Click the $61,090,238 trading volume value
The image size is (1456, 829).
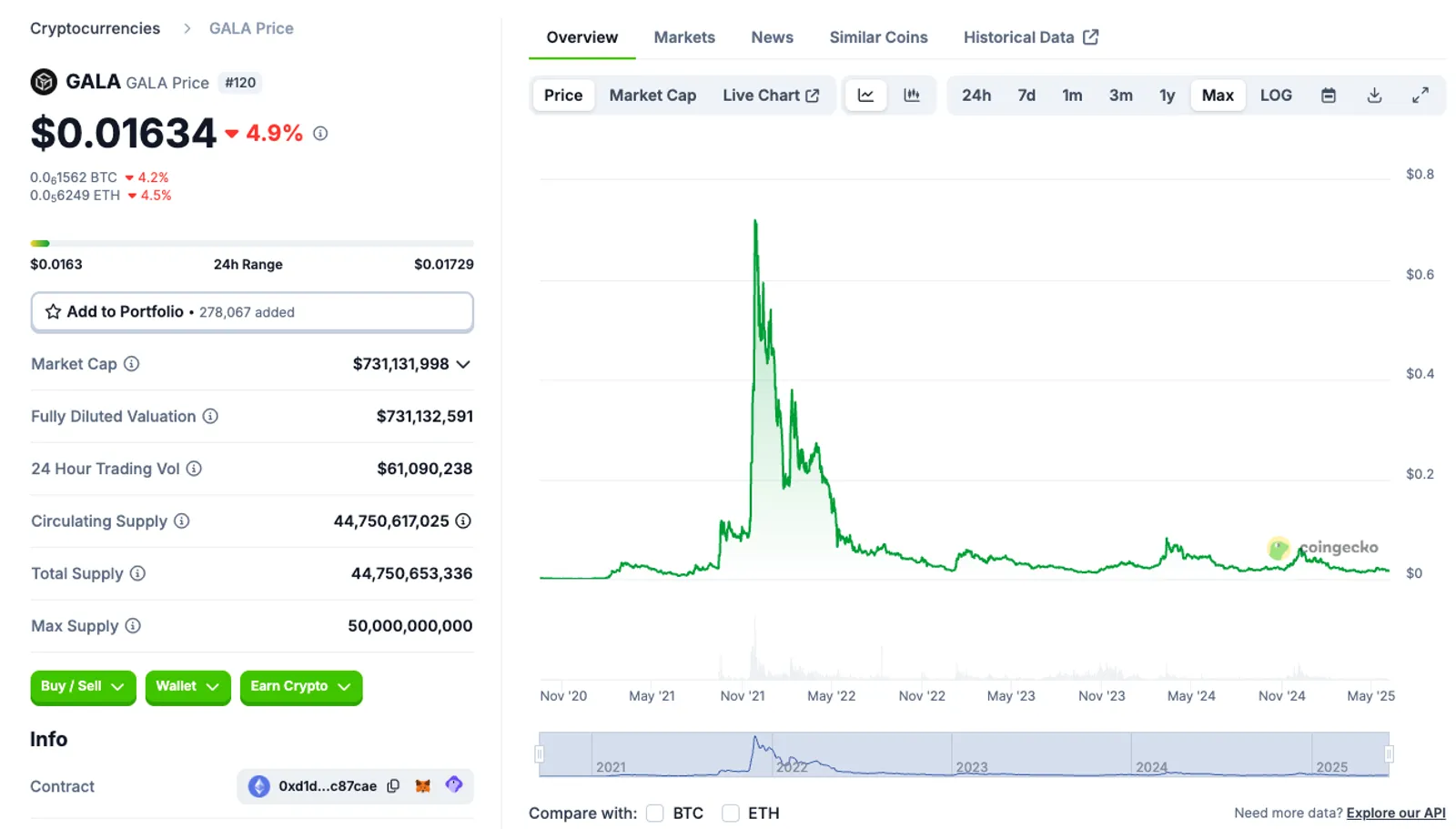[425, 469]
